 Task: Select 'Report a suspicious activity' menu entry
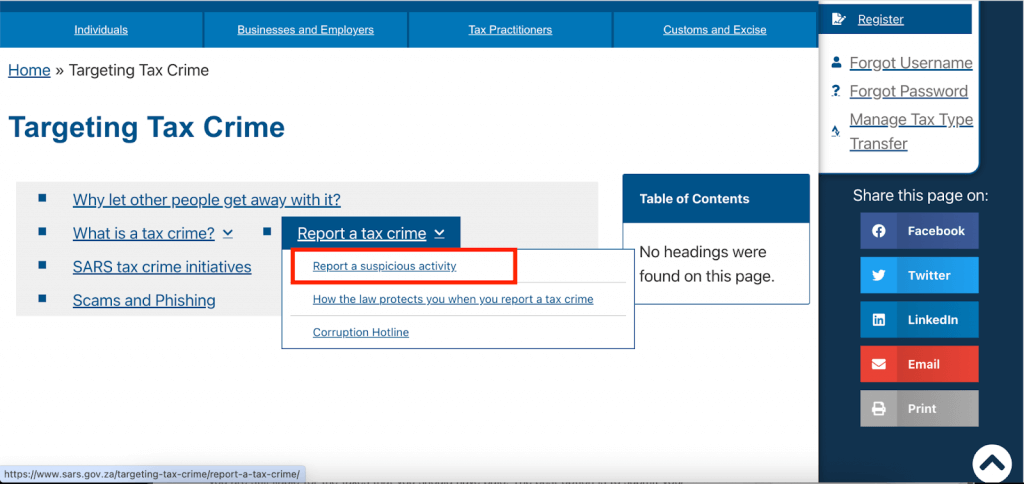point(384,266)
